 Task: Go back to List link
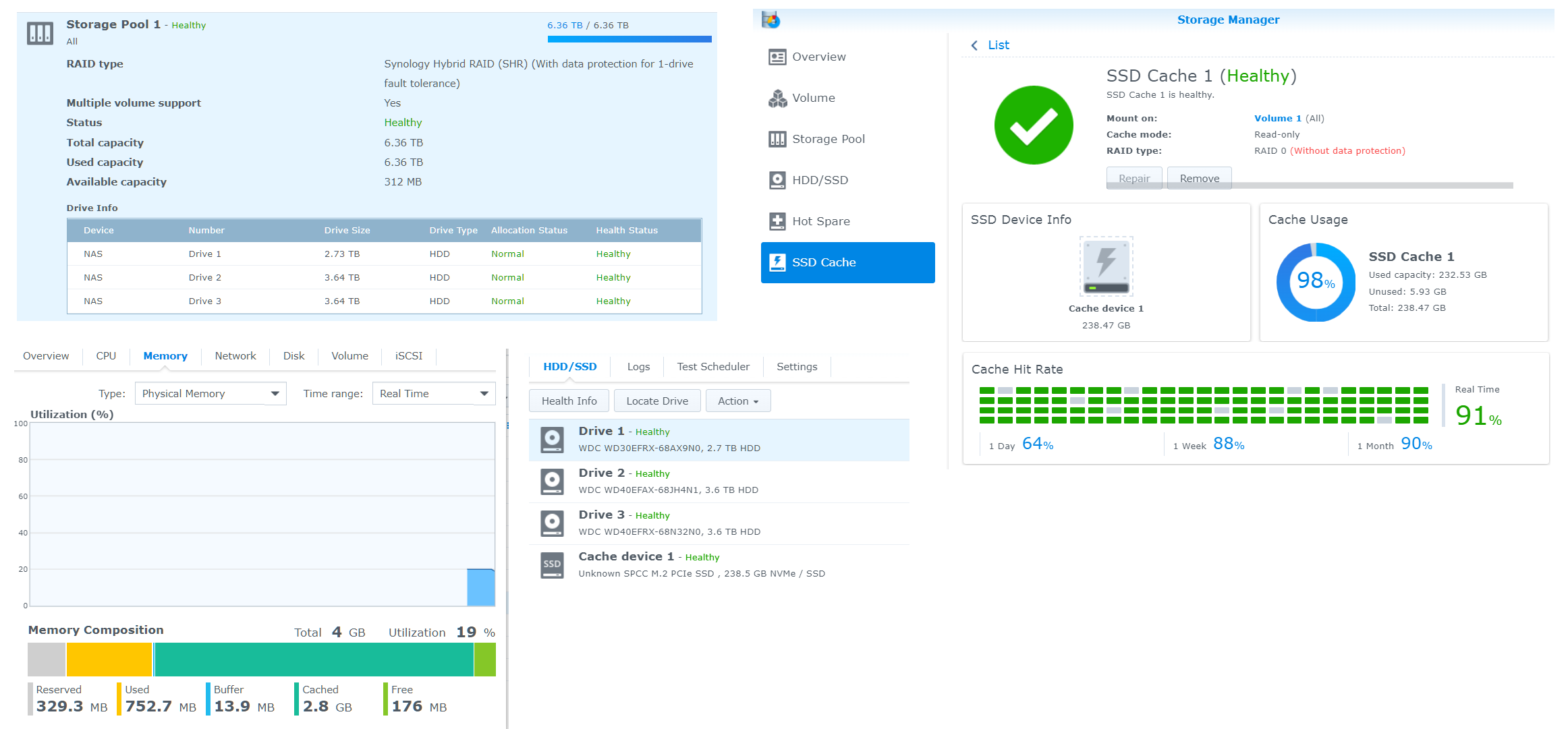pos(997,45)
